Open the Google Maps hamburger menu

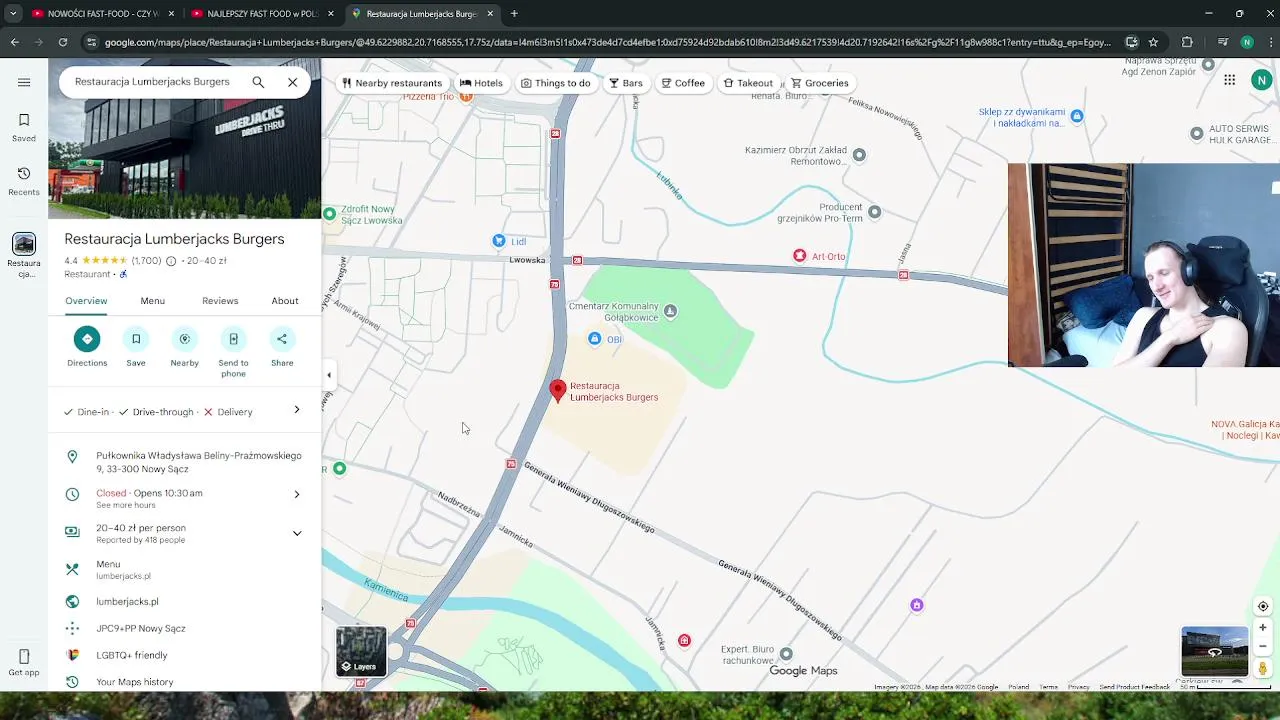24,82
